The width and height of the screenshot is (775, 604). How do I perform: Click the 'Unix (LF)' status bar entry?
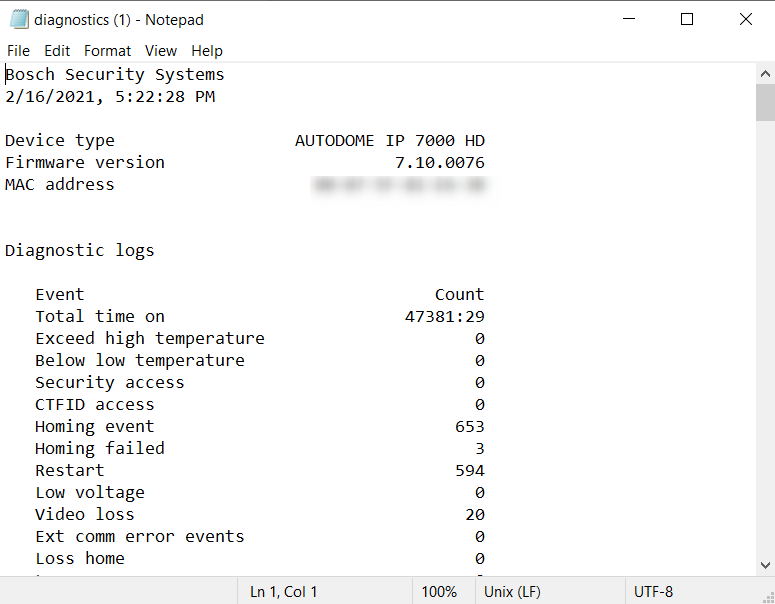point(513,592)
